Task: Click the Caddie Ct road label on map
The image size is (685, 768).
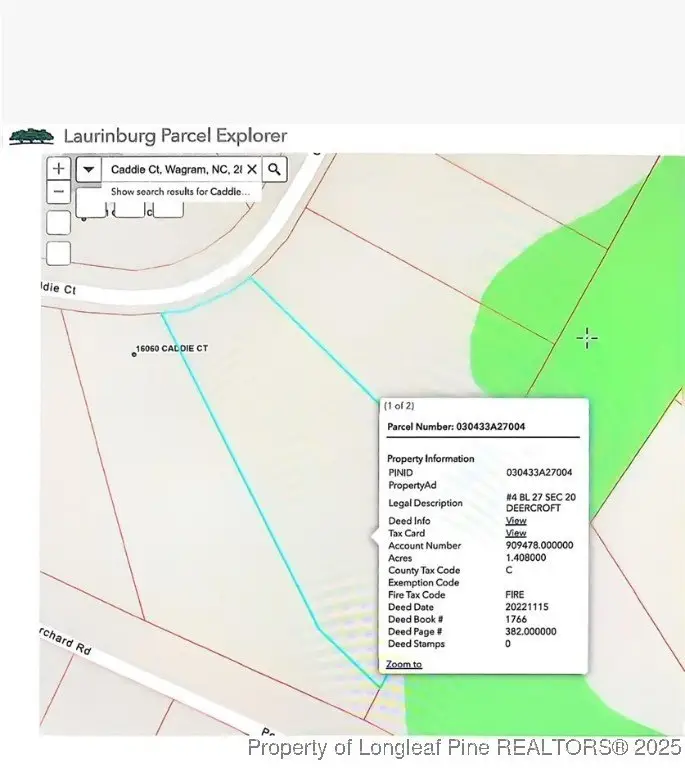Action: click(58, 289)
